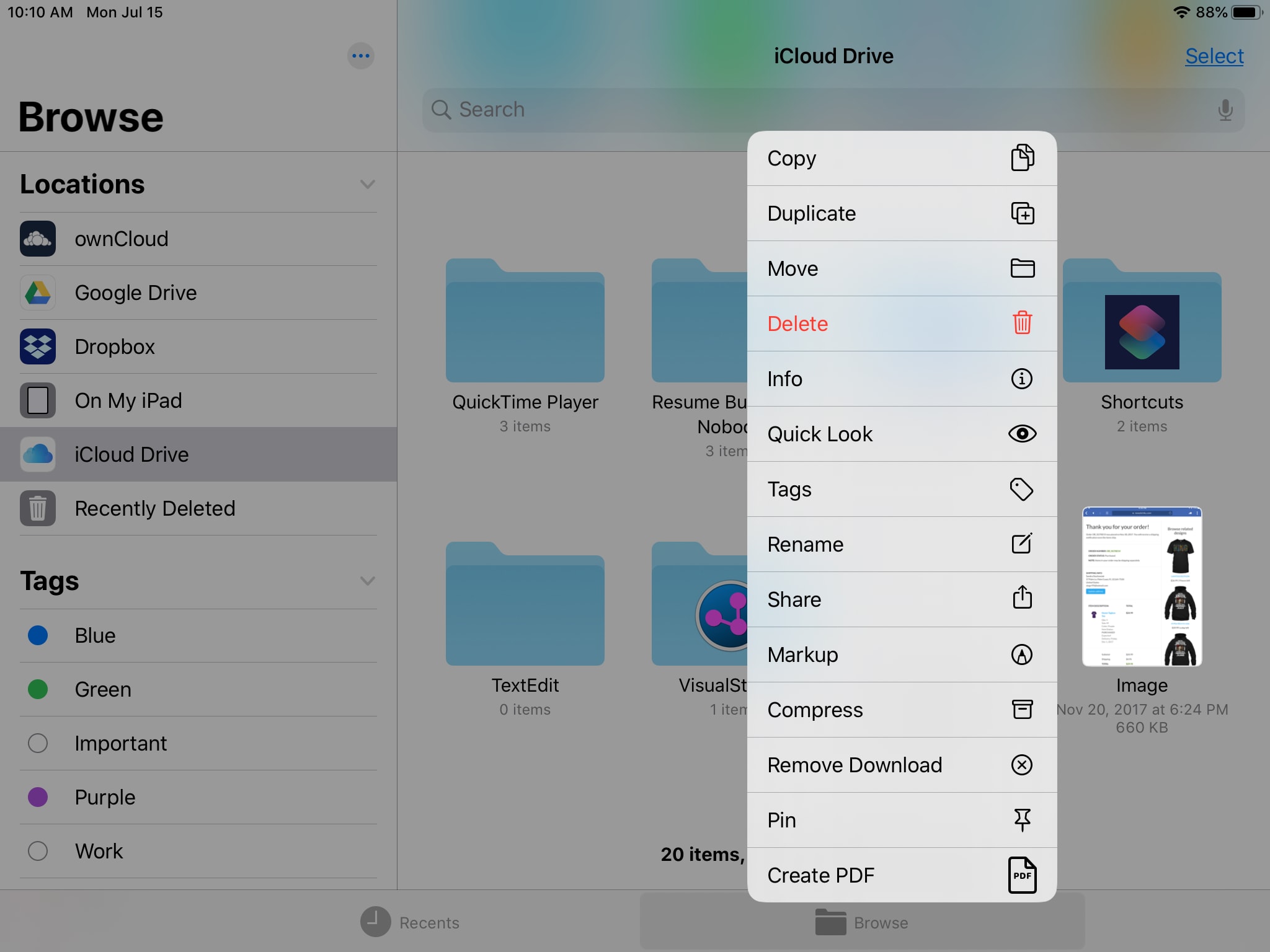Open the Dropbox location

click(x=198, y=346)
